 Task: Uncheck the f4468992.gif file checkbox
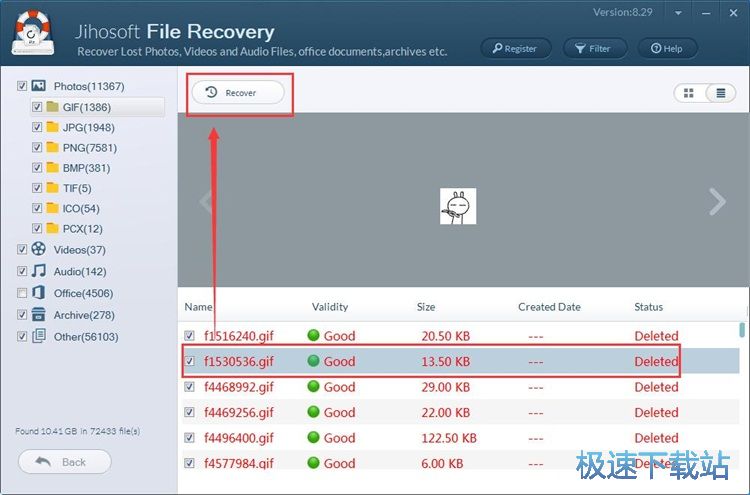pos(190,386)
